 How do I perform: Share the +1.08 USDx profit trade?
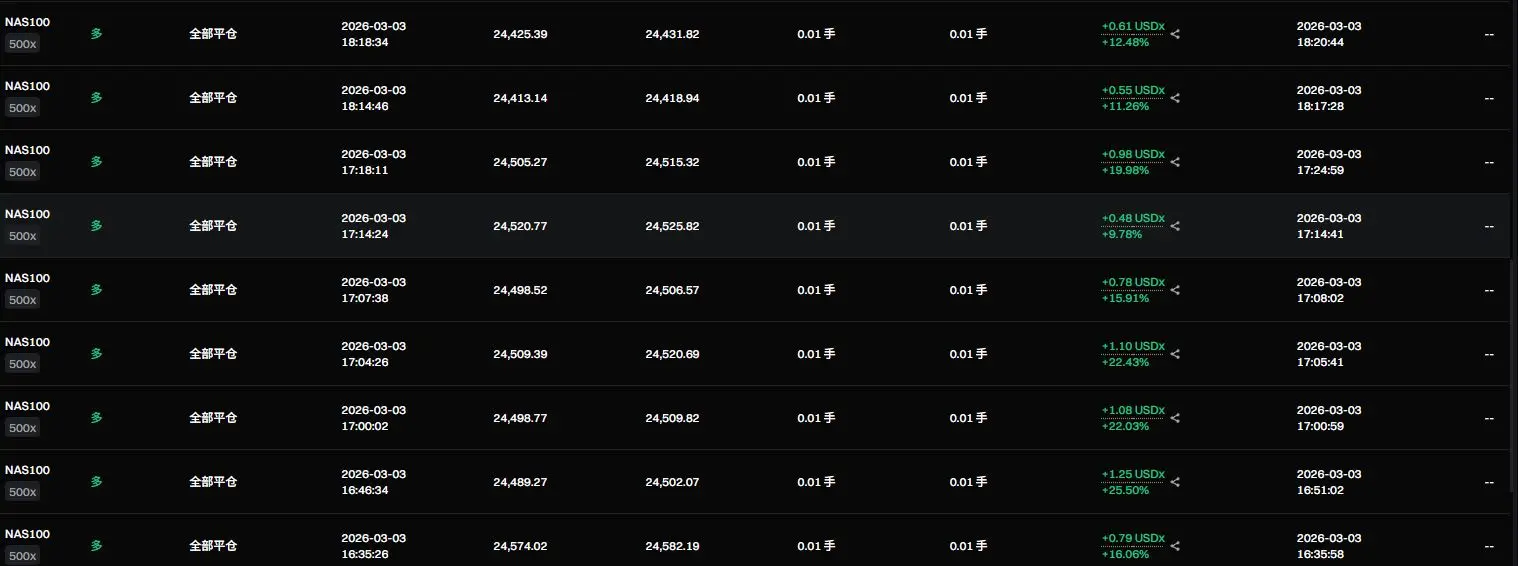[x=1175, y=418]
